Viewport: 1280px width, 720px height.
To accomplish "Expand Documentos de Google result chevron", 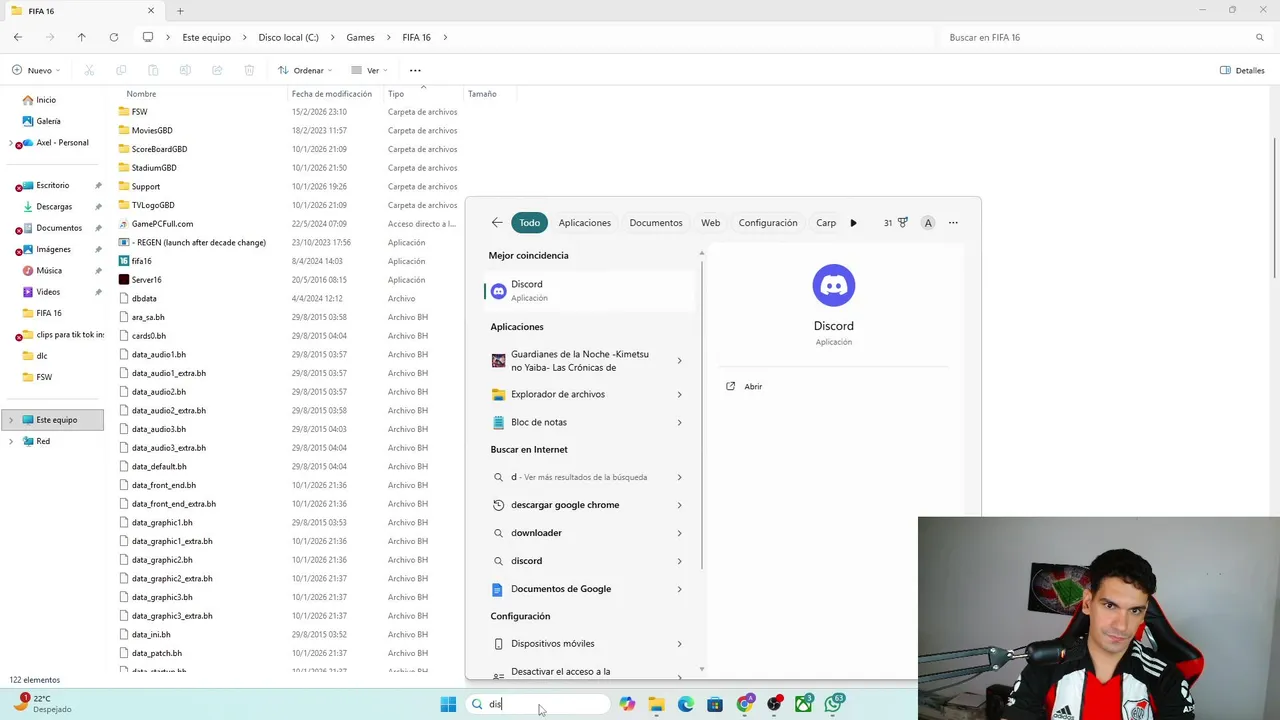I will pyautogui.click(x=679, y=589).
